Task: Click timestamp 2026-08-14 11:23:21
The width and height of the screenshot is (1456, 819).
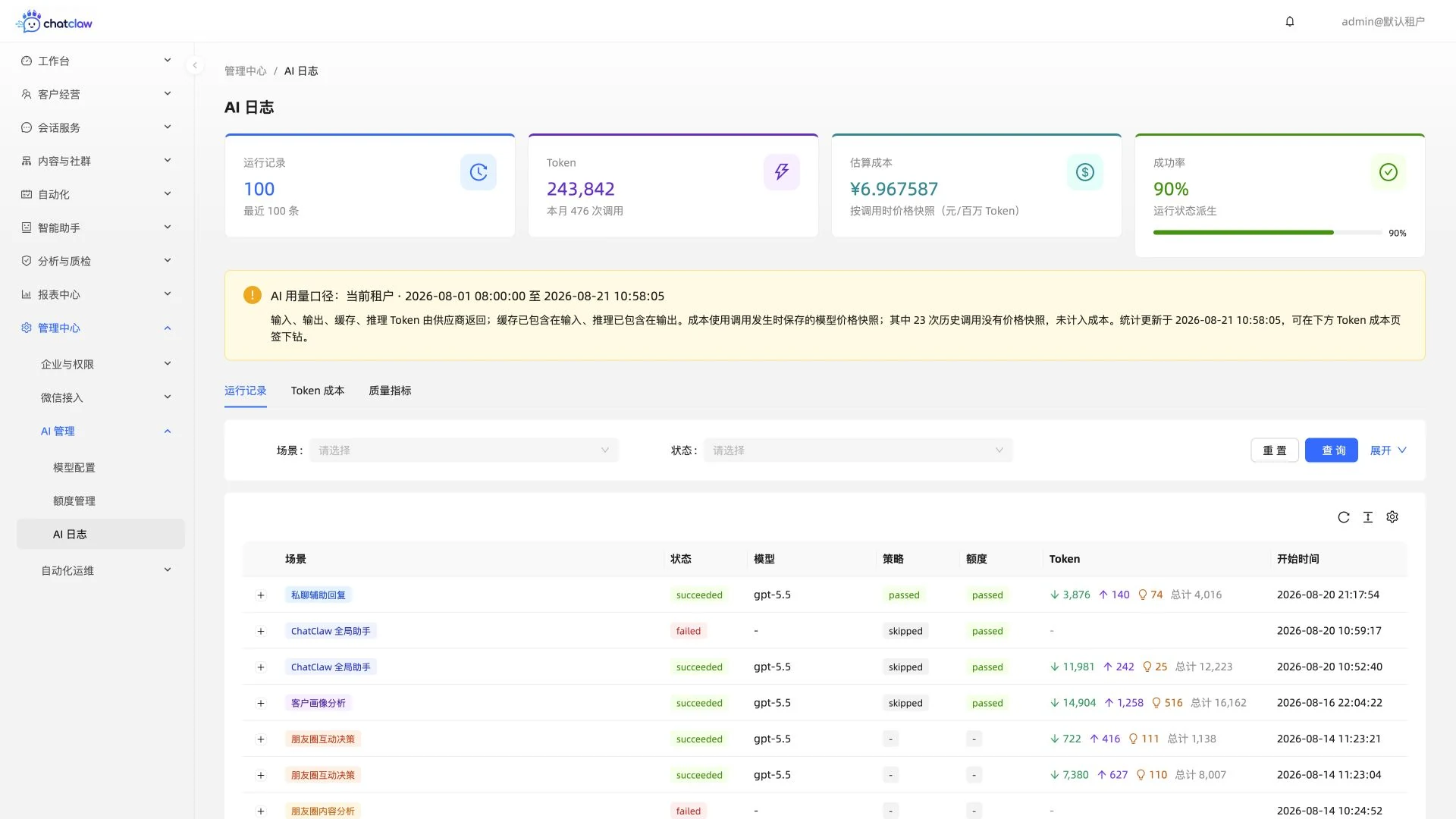Action: pyautogui.click(x=1329, y=739)
